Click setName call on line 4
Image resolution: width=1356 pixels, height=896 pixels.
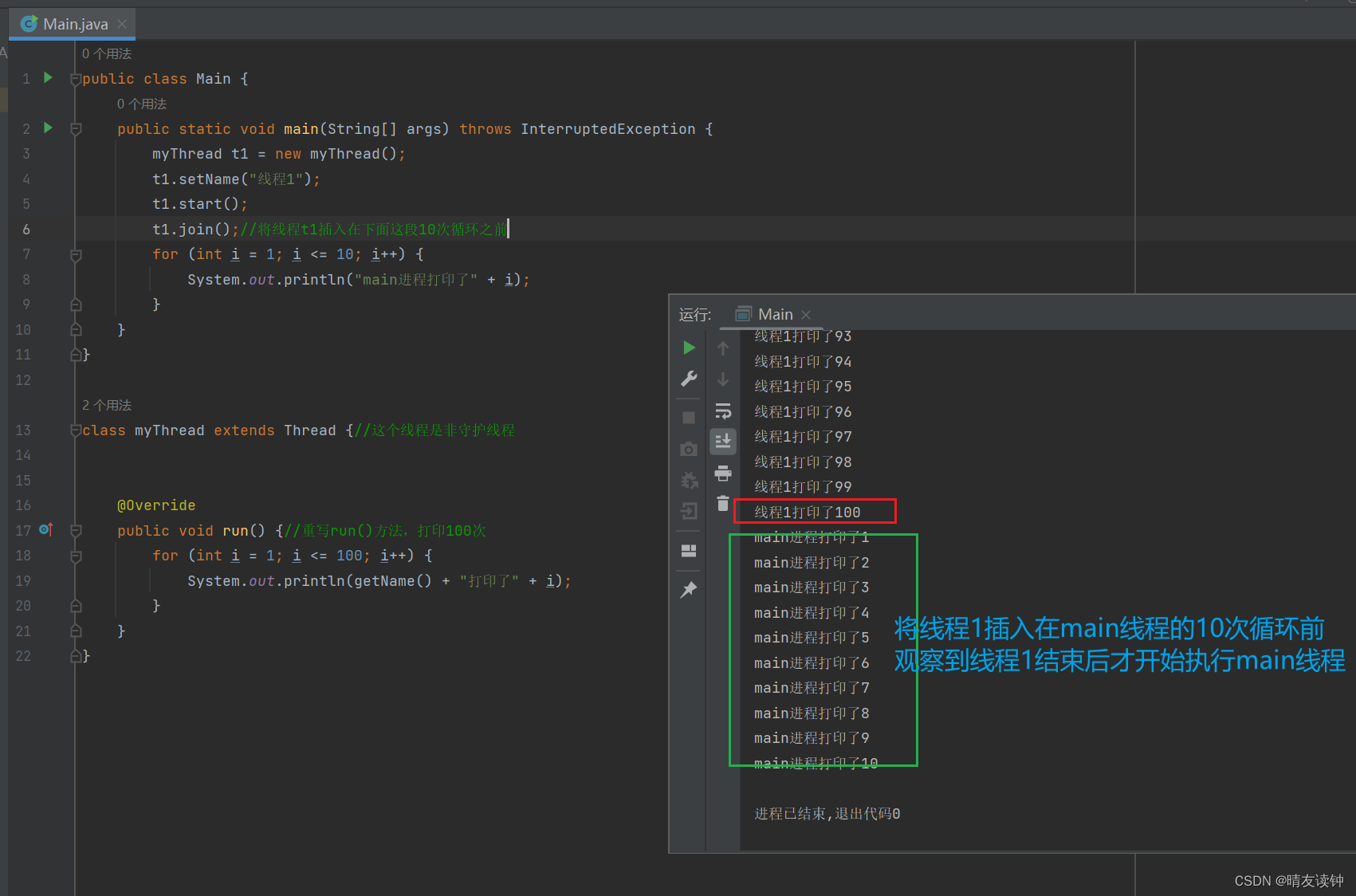click(x=209, y=179)
